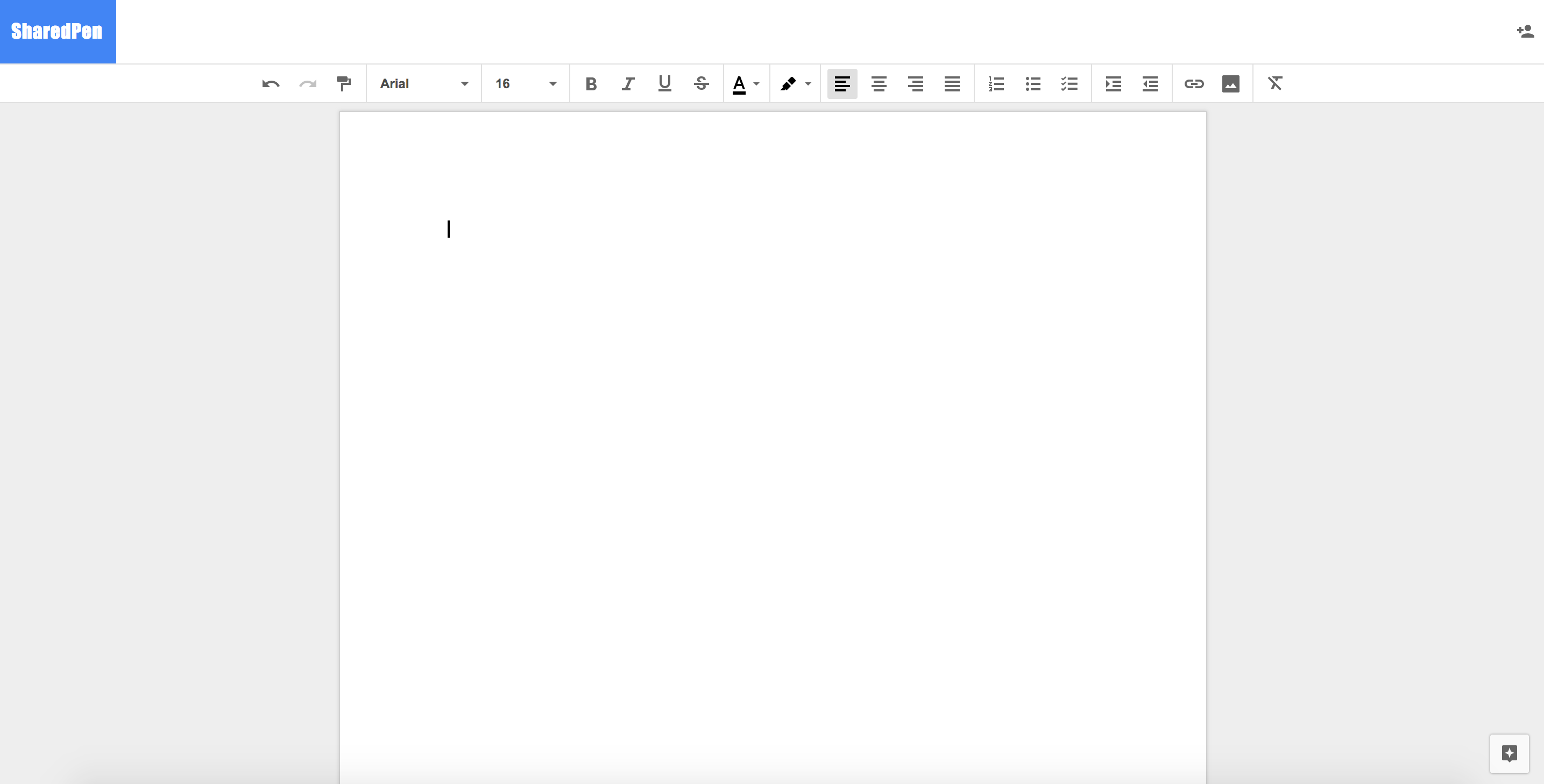Open the font size 16 dropdown
Image resolution: width=1544 pixels, height=784 pixels.
click(526, 84)
